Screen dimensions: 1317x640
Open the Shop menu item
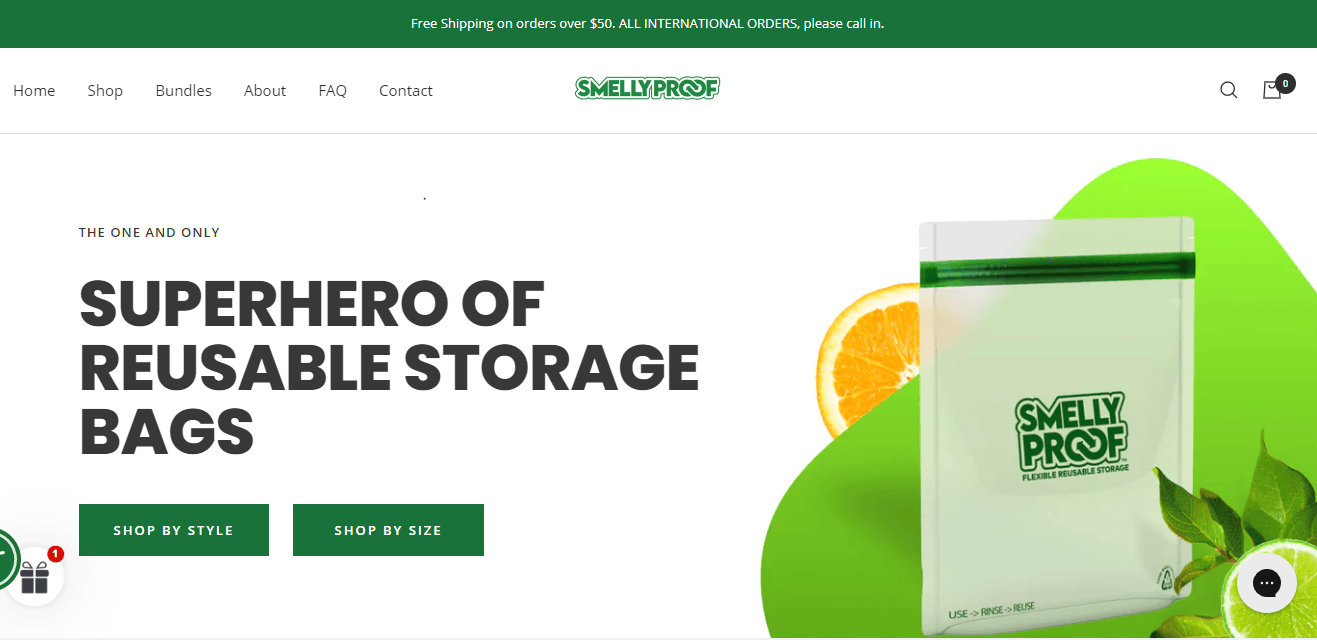pyautogui.click(x=105, y=91)
